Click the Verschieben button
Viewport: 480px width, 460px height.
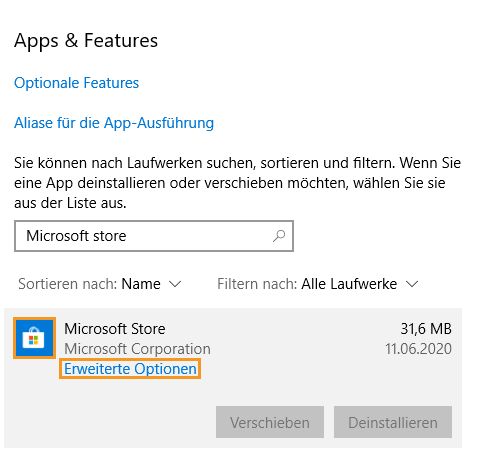[x=270, y=422]
